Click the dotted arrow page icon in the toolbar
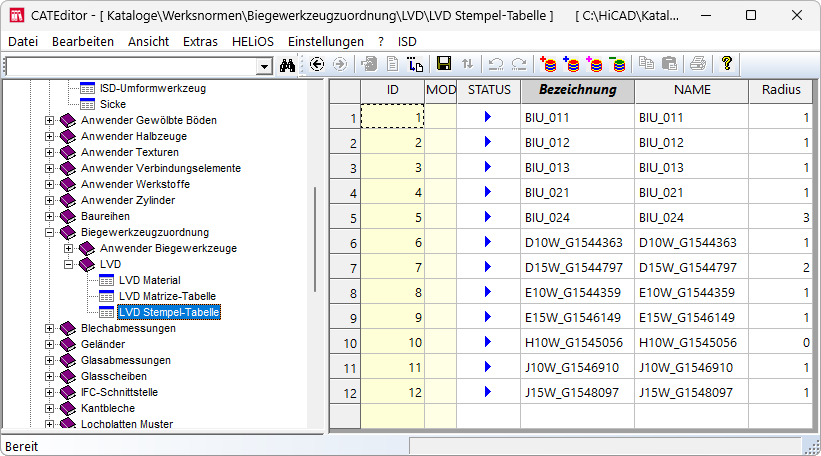Viewport: 821px width, 456px height. (x=415, y=64)
